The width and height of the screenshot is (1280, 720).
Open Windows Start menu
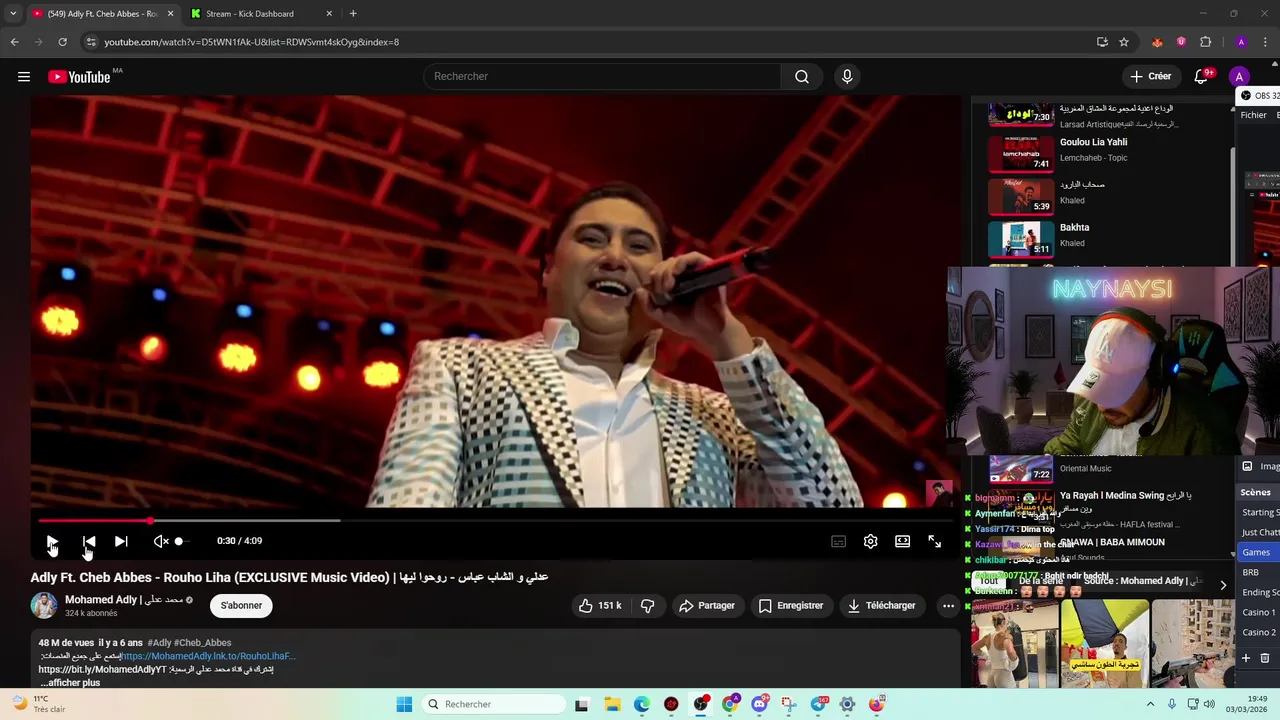404,704
